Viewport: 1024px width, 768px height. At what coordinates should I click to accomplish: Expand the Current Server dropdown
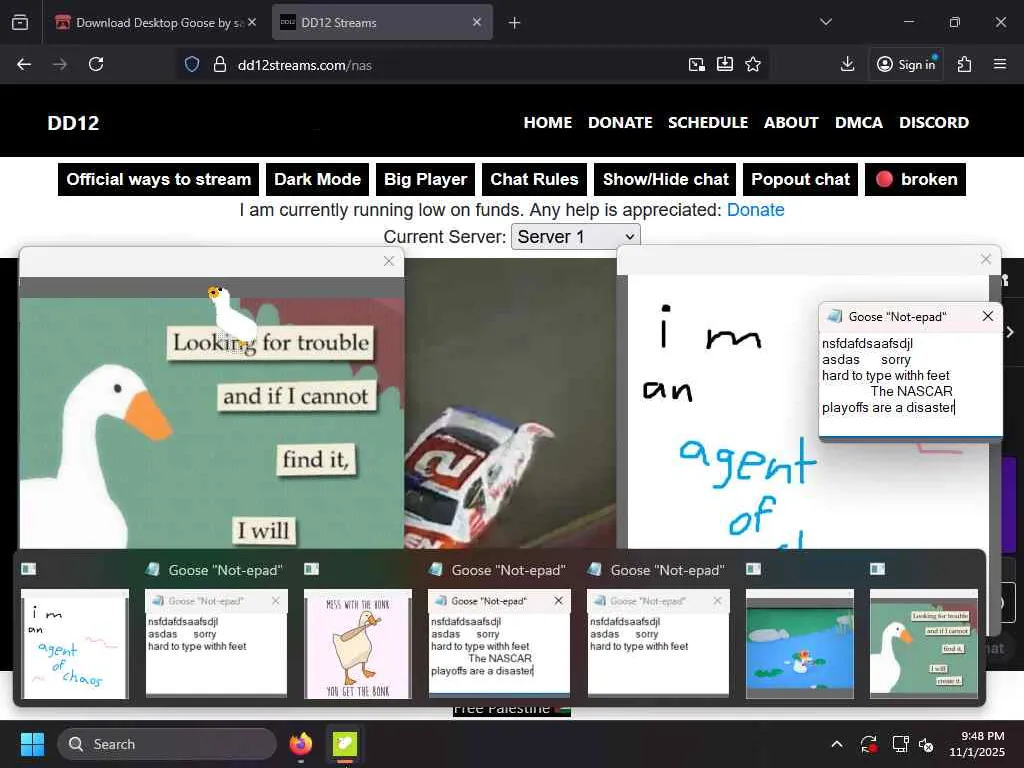pos(575,236)
